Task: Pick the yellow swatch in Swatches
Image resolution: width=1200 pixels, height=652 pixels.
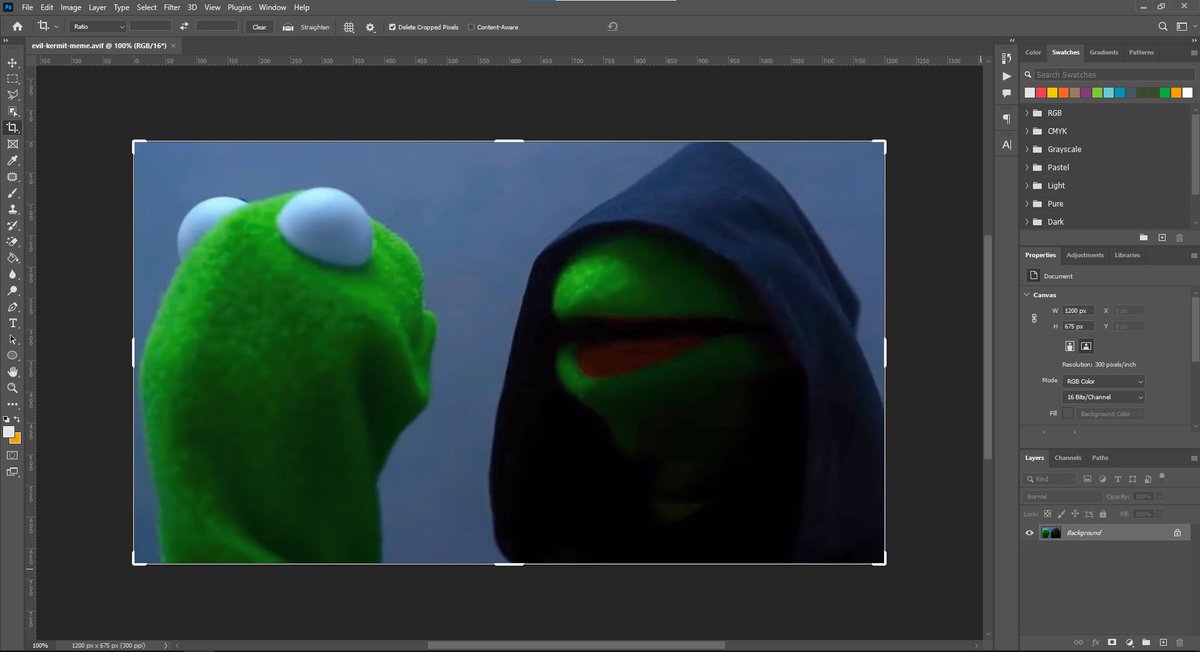Action: (1053, 93)
